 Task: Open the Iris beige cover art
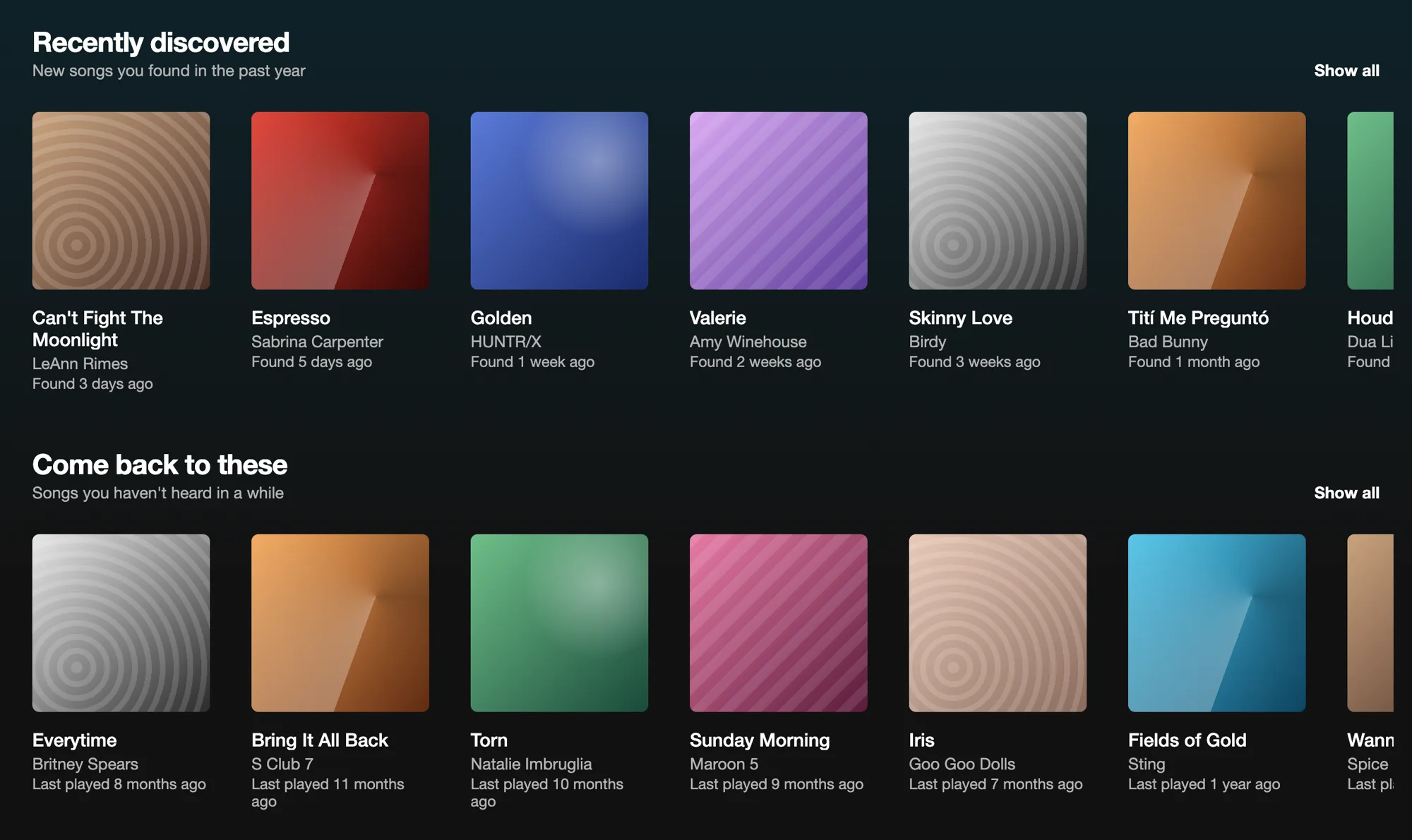[998, 623]
